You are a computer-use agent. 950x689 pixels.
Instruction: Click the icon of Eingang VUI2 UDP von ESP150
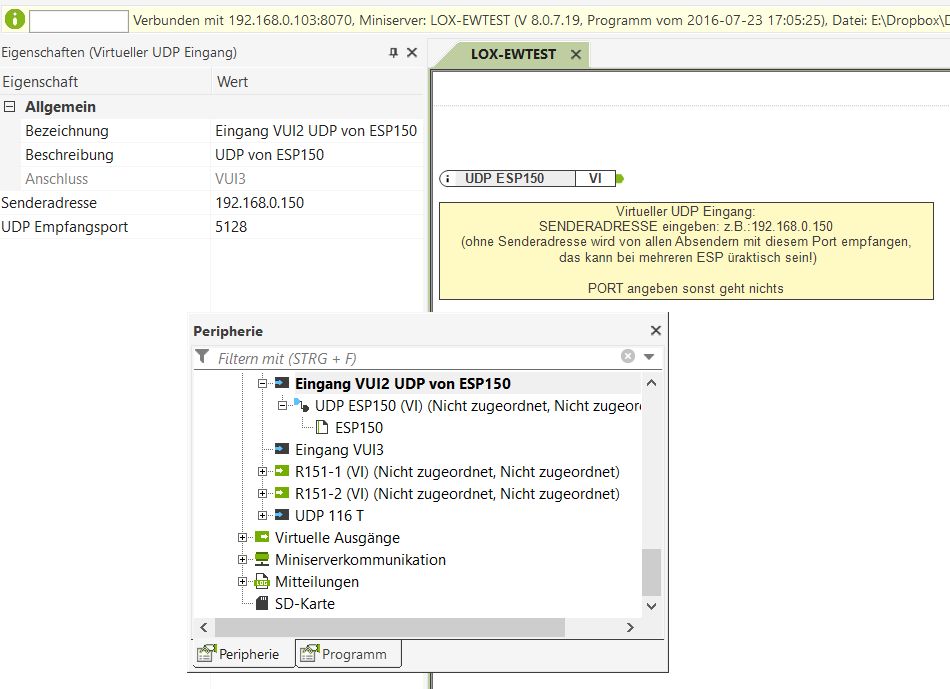coord(282,382)
